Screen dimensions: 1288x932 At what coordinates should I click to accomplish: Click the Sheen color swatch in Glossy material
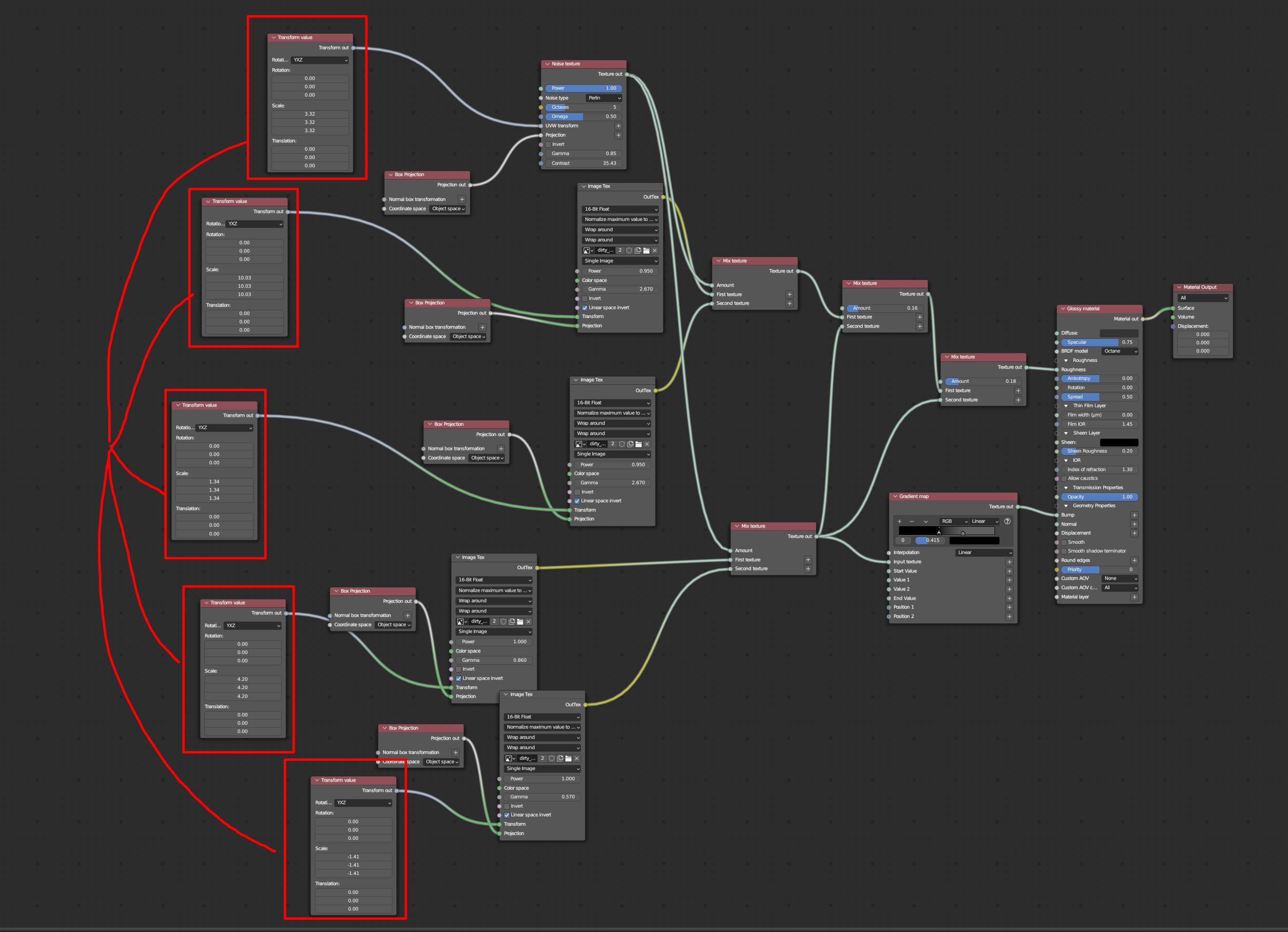pyautogui.click(x=1119, y=443)
